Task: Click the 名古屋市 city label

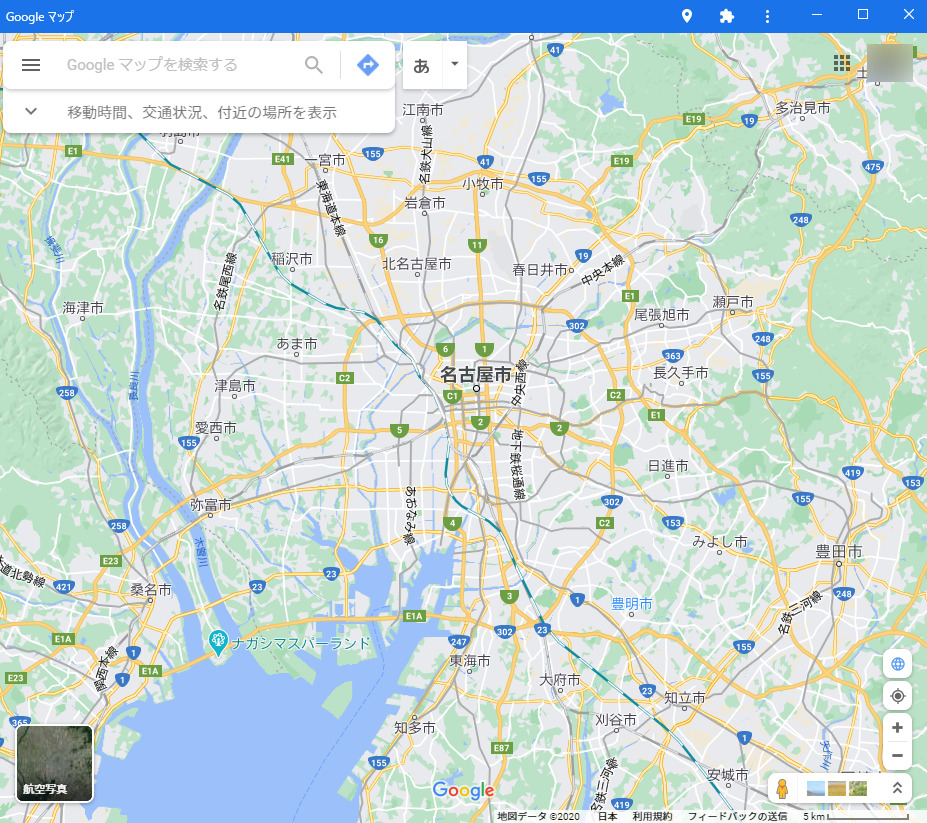Action: [476, 374]
